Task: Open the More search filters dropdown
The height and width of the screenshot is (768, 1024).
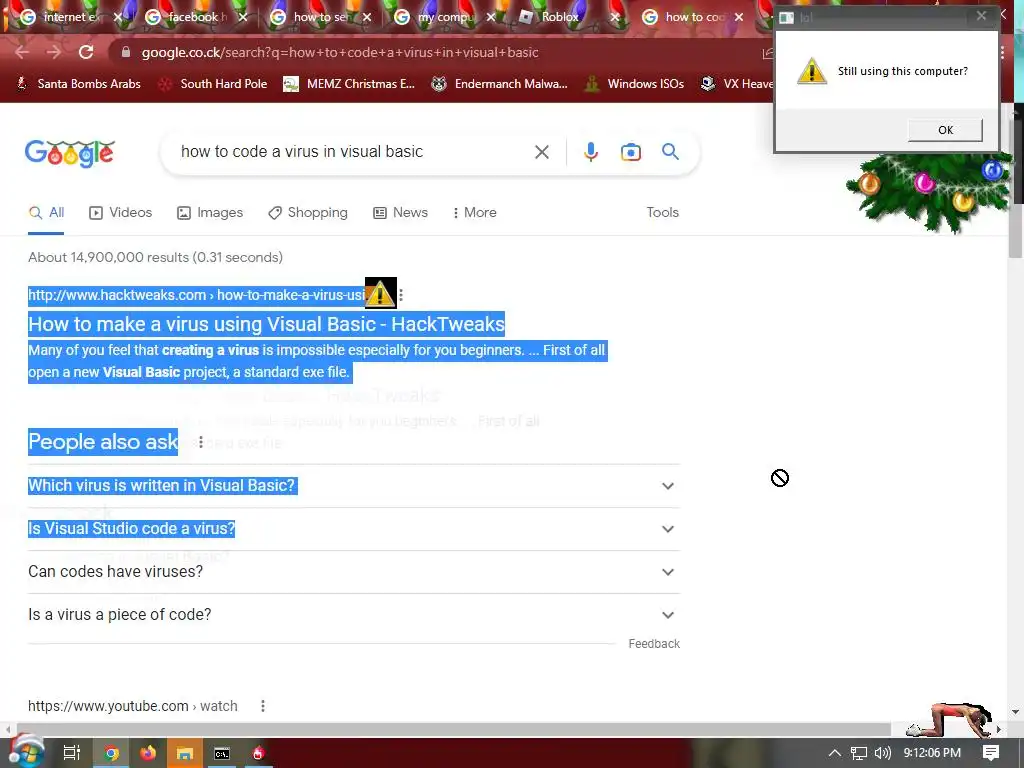Action: [x=475, y=213]
